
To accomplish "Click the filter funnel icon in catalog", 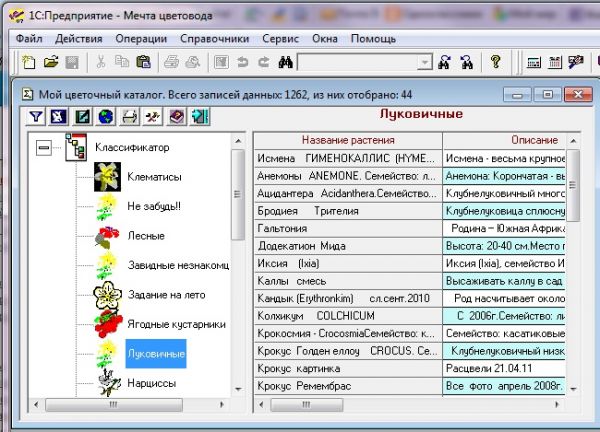I will pyautogui.click(x=36, y=116).
